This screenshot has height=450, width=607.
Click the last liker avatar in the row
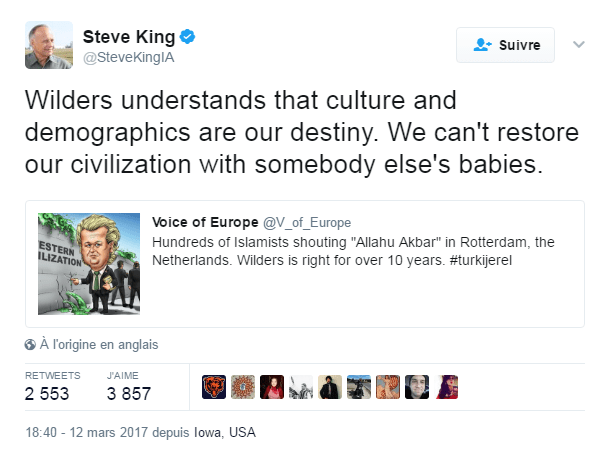447,387
